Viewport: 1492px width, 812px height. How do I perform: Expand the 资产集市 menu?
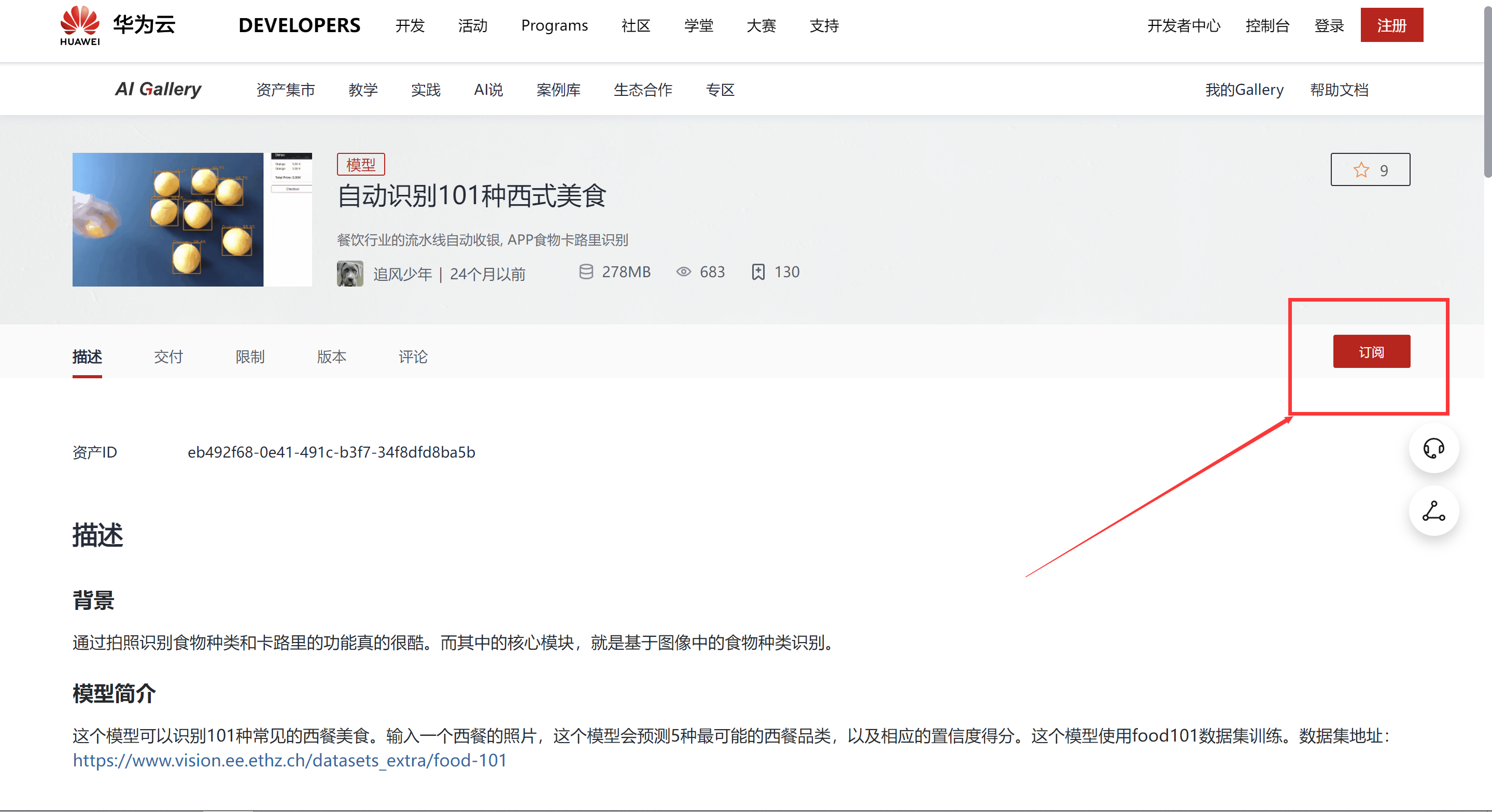pos(285,90)
